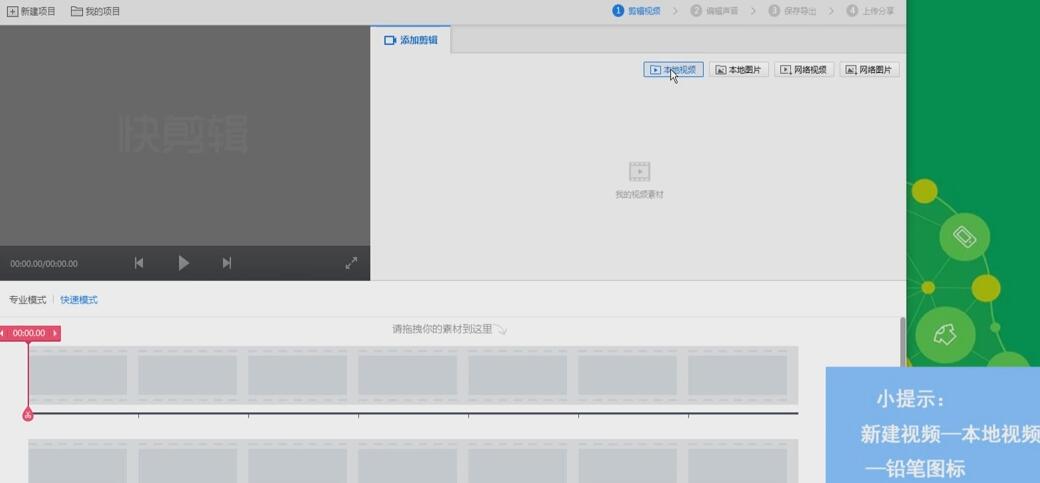Select the 添加剪辑 tab
1040x483 pixels.
pyautogui.click(x=411, y=40)
